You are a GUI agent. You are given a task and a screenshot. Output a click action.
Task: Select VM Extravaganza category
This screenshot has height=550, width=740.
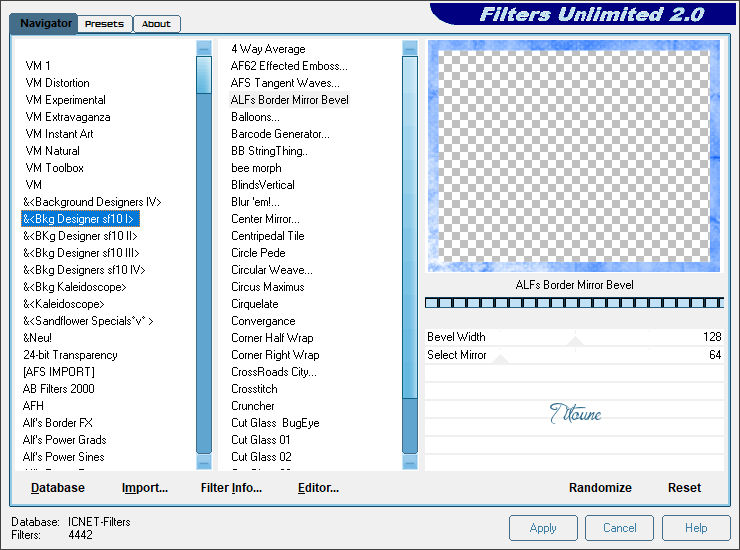click(68, 117)
